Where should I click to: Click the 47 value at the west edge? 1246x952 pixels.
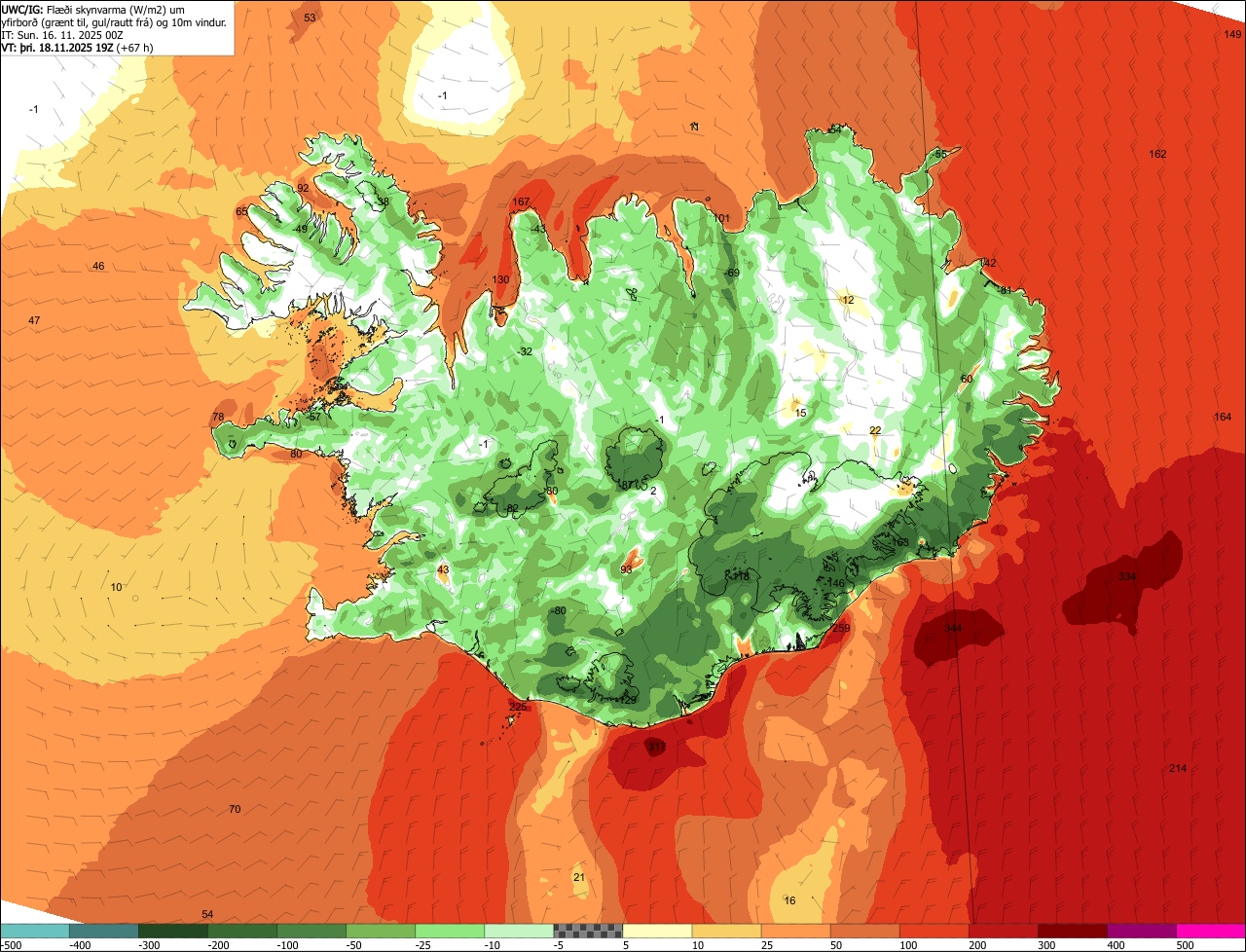pos(34,321)
